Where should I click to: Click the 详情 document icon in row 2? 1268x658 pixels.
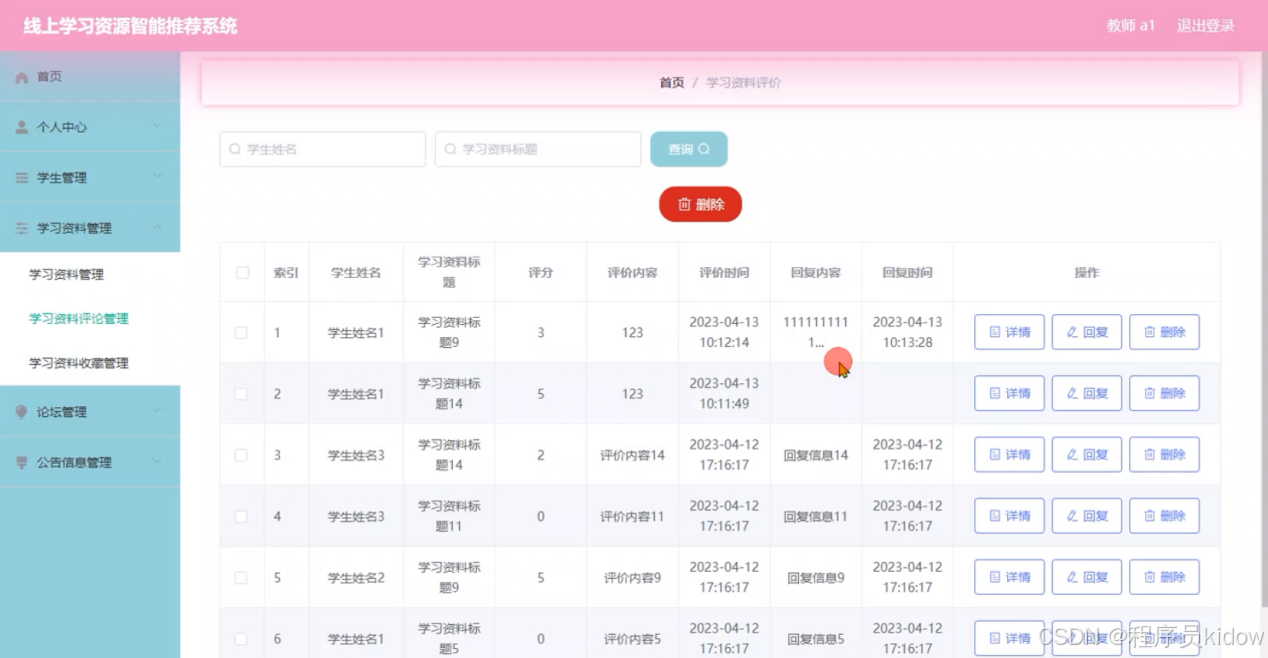pos(995,393)
